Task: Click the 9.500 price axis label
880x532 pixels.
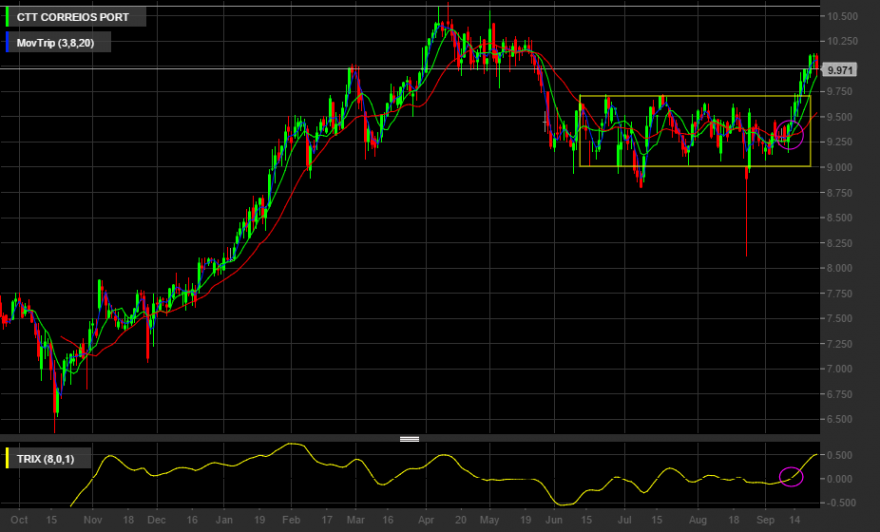Action: (x=840, y=117)
